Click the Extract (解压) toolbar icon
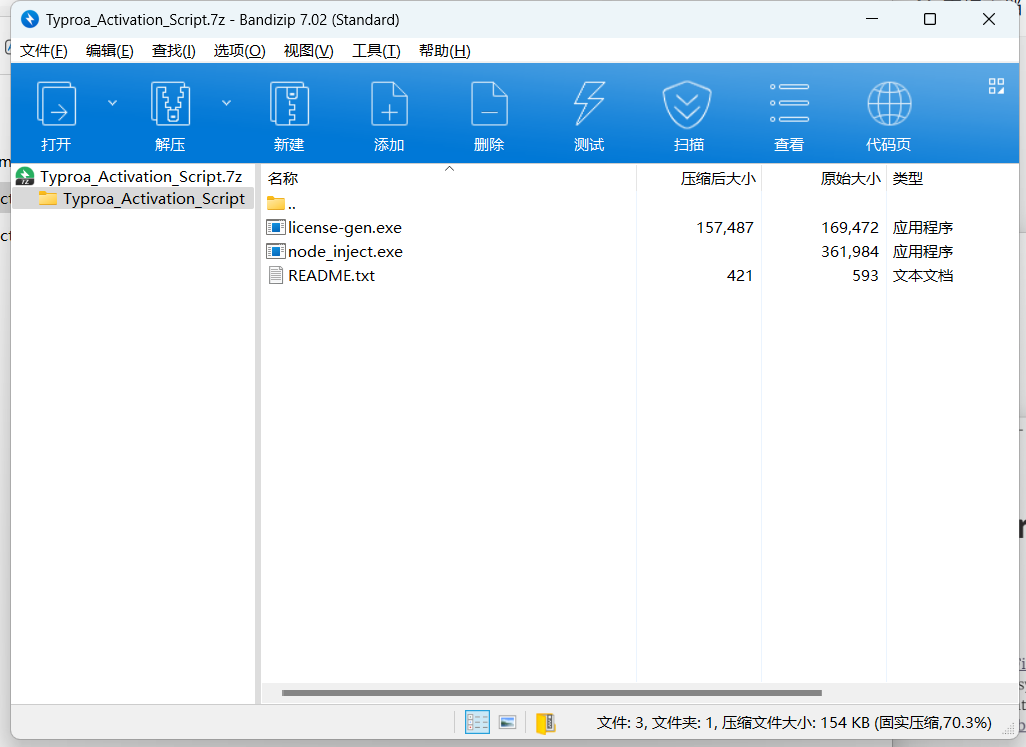 tap(170, 103)
